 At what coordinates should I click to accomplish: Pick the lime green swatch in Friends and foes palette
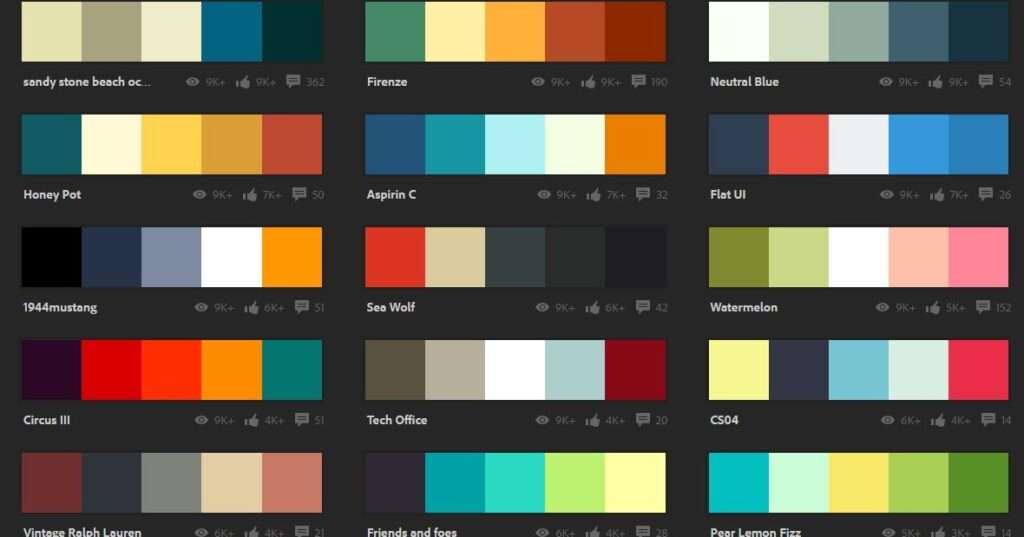click(x=575, y=483)
